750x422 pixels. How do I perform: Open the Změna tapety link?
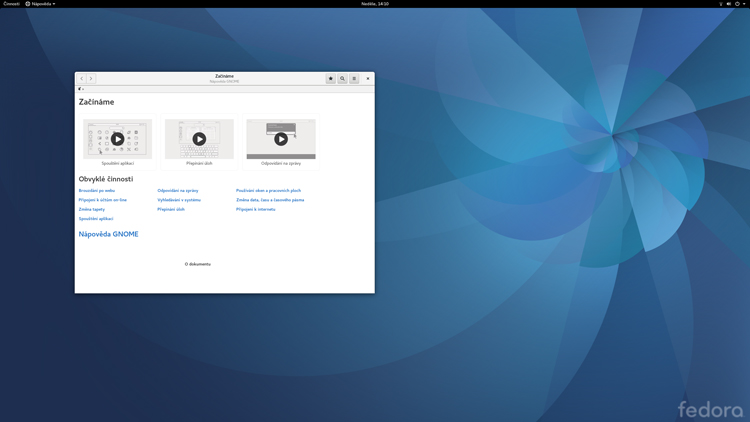(x=91, y=209)
